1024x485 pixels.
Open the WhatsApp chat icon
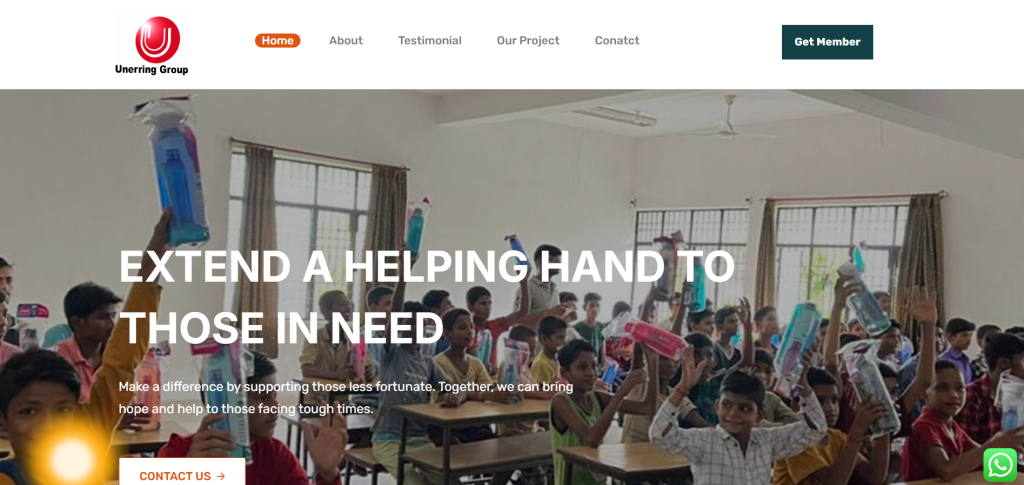coord(1000,465)
